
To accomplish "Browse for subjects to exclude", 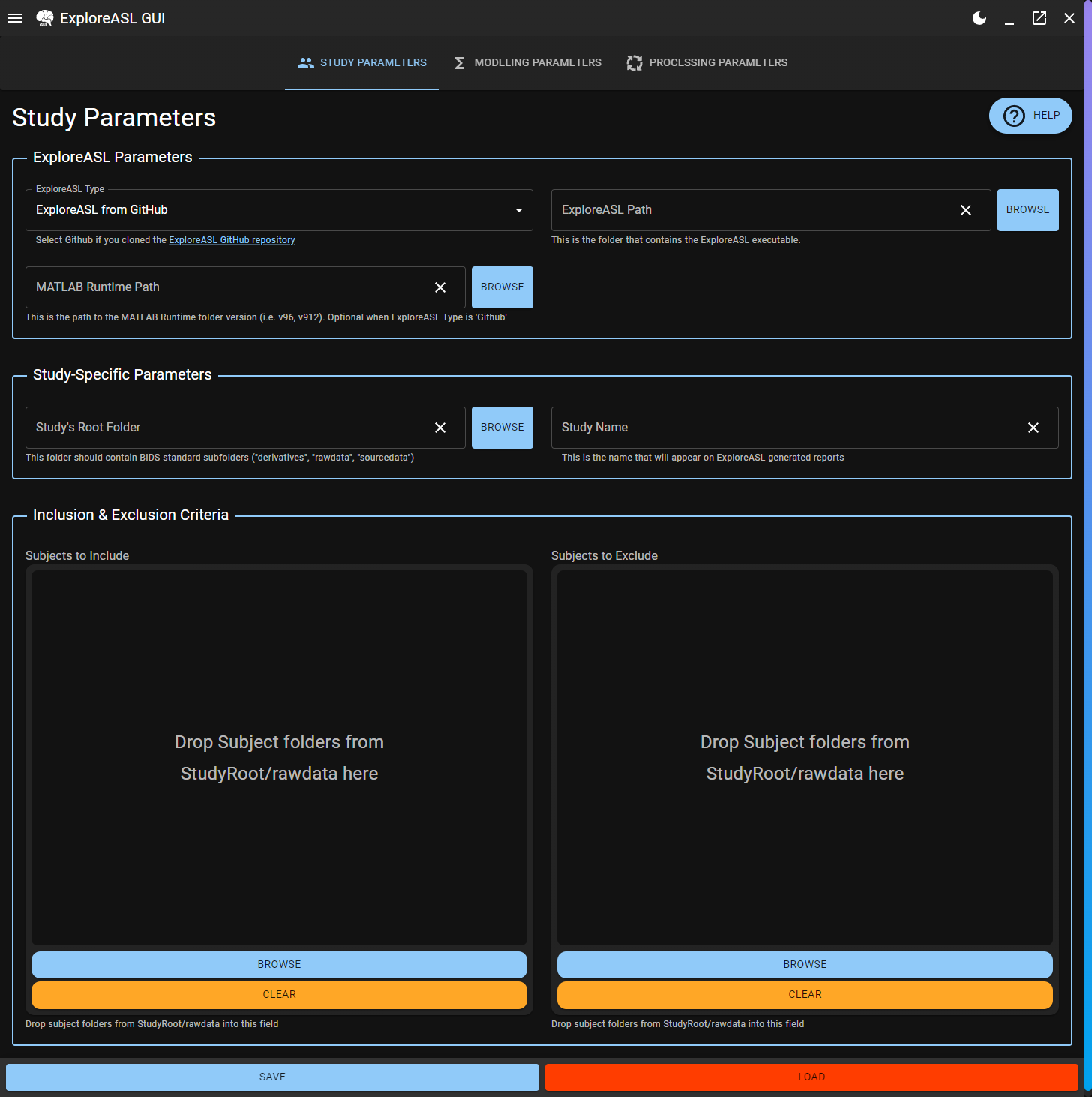I will (x=805, y=965).
